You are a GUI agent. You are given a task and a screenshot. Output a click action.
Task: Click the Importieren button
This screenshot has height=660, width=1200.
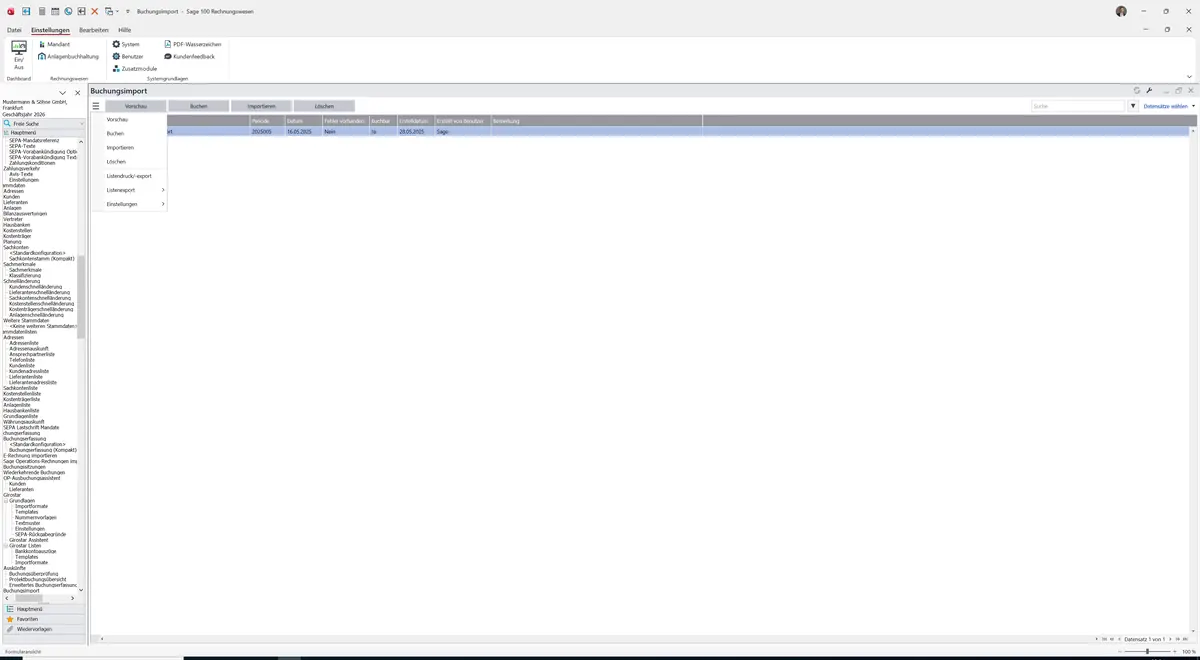point(261,106)
